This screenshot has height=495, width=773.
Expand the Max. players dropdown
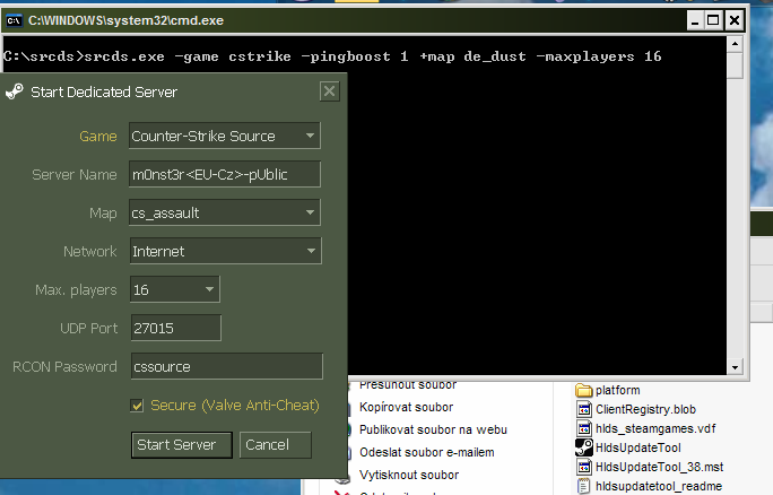pyautogui.click(x=175, y=289)
